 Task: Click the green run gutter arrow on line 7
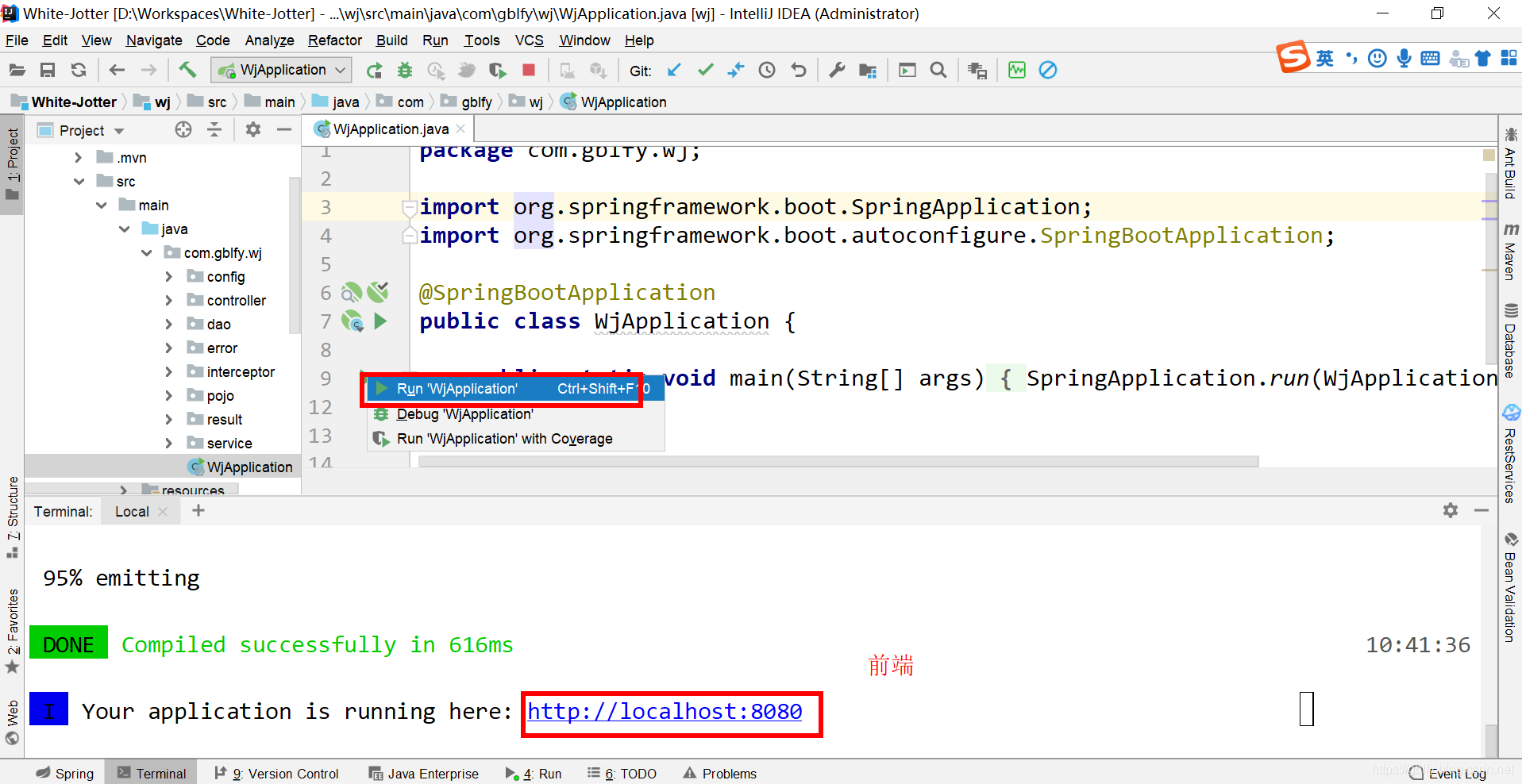coord(380,321)
